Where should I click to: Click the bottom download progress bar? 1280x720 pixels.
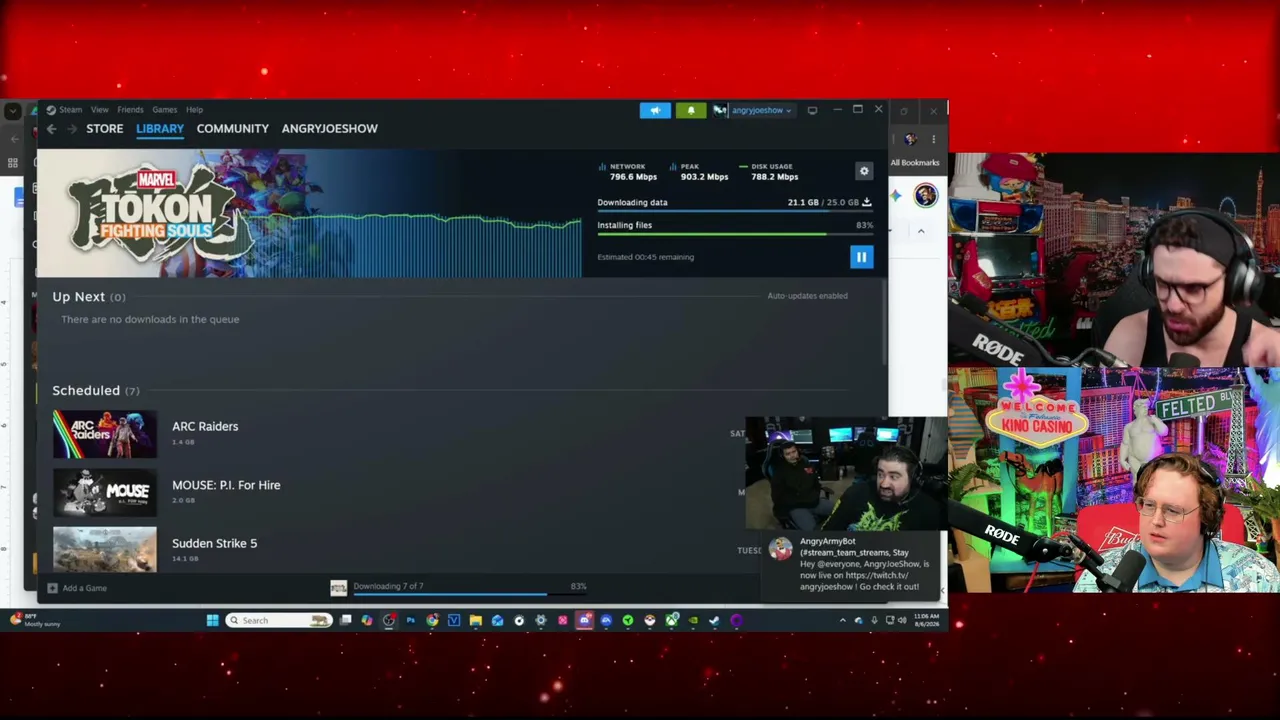tap(470, 594)
